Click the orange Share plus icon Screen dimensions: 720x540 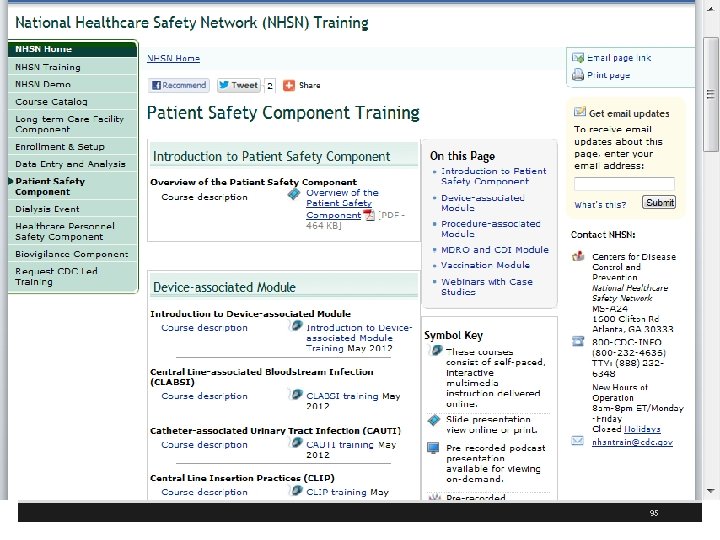(289, 85)
